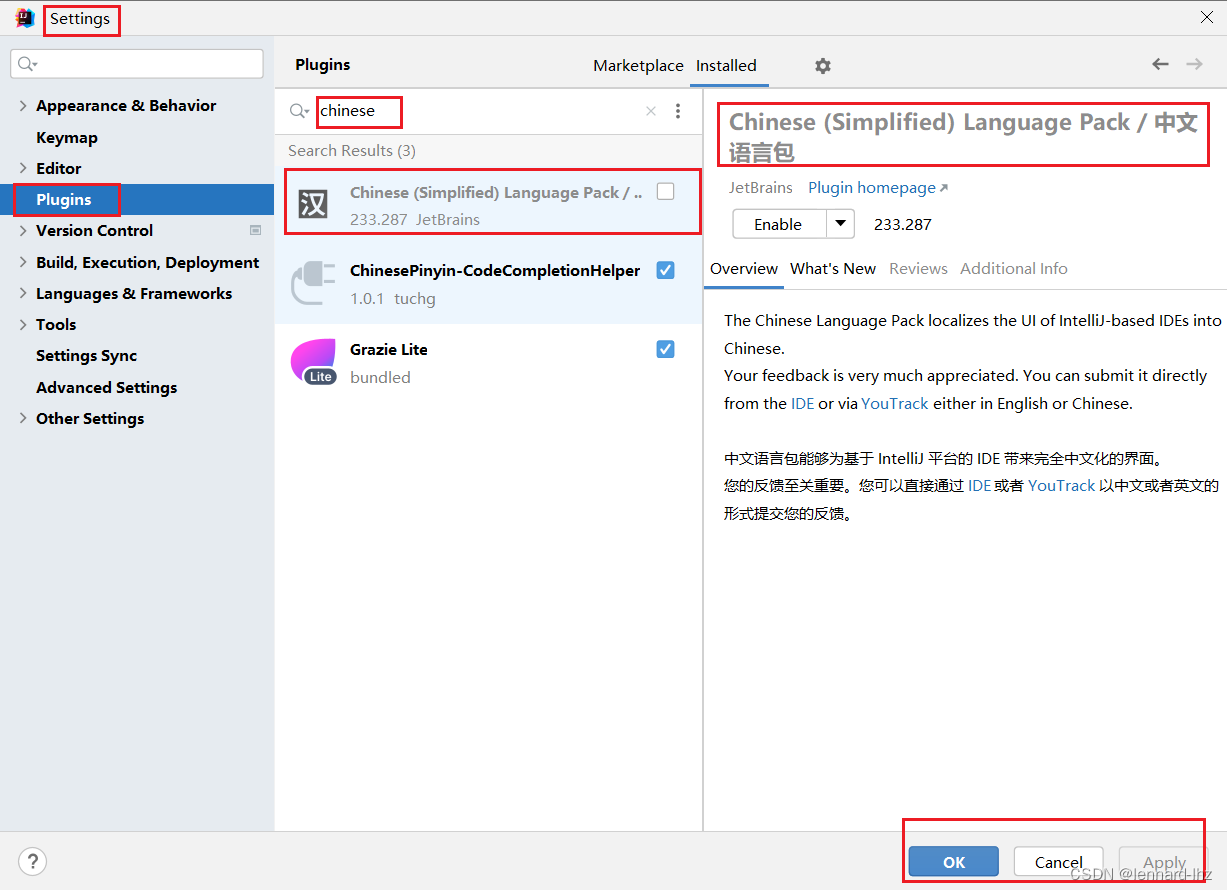Click the bundled label under Grazie Lite
Screen dimensions: 1227x890
(380, 377)
